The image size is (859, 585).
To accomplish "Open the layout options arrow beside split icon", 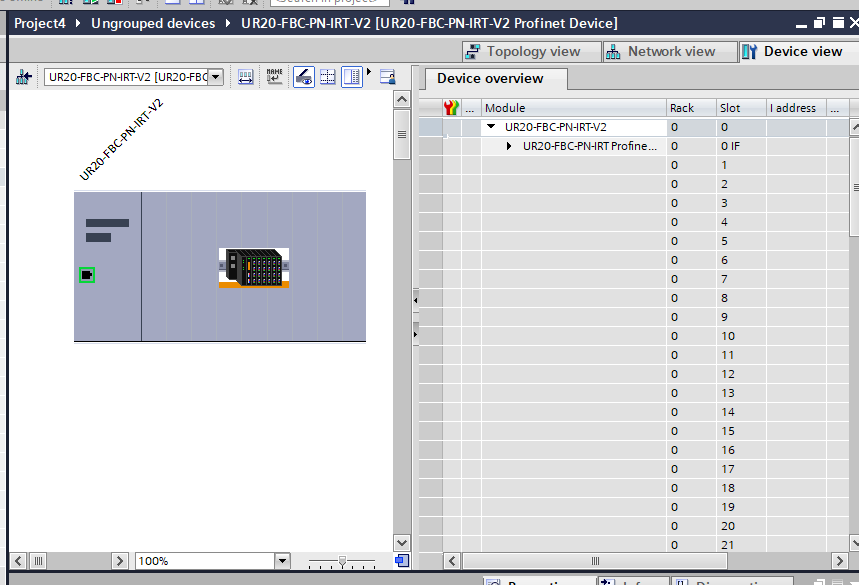I will pyautogui.click(x=369, y=72).
